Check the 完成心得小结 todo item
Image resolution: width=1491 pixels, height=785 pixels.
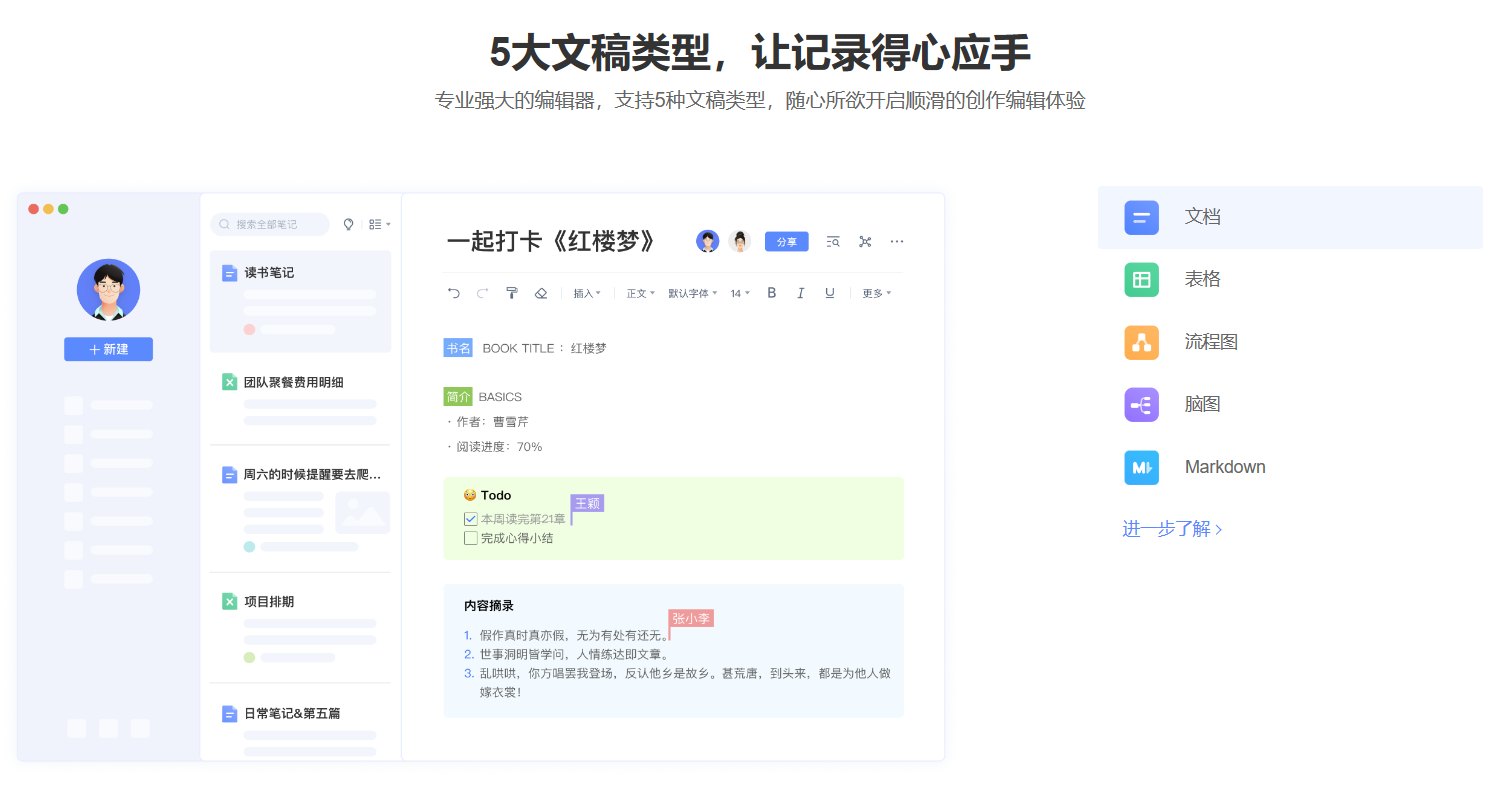pyautogui.click(x=470, y=538)
